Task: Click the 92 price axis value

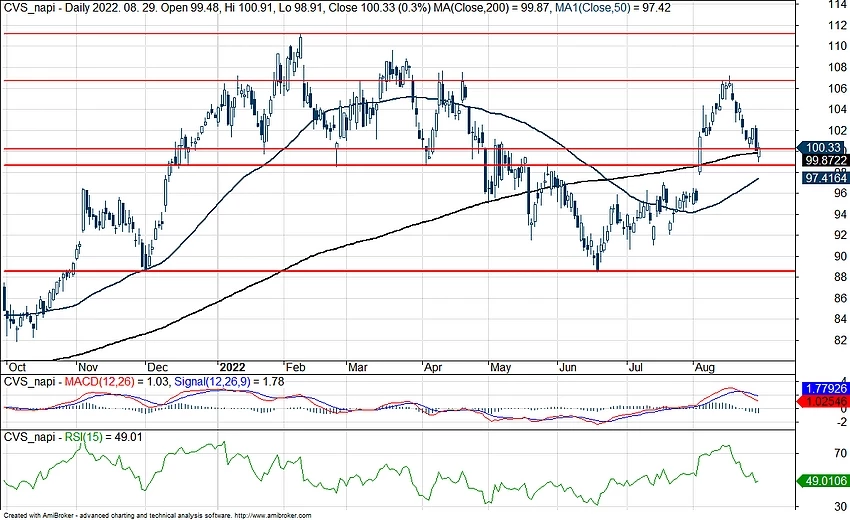Action: [840, 235]
